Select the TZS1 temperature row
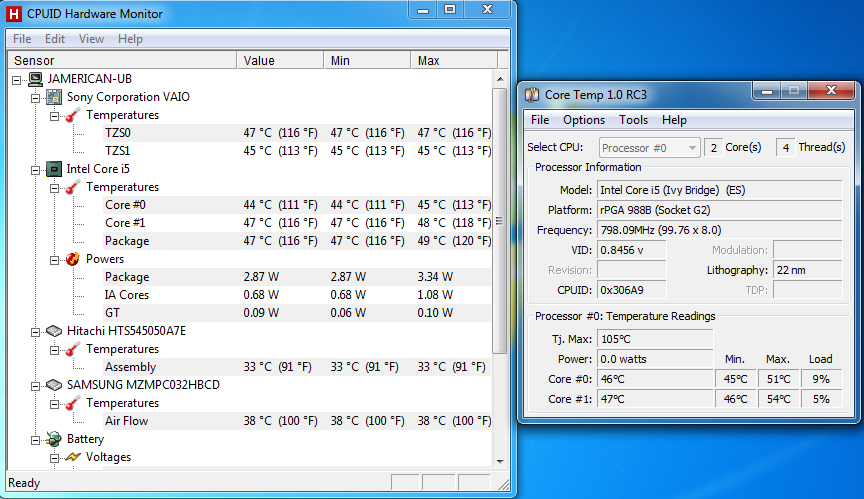The width and height of the screenshot is (864, 499). click(298, 151)
